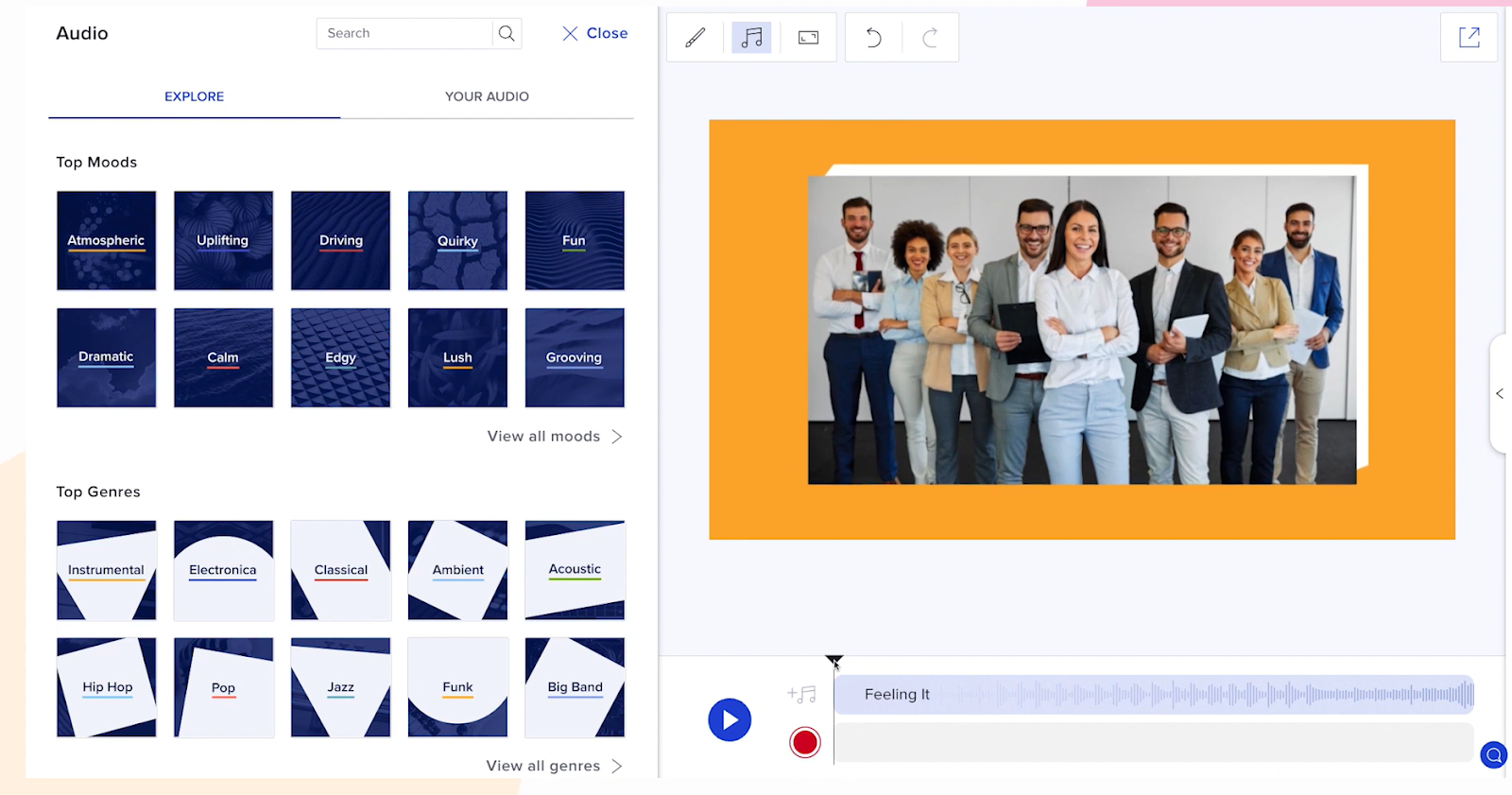Choose the Lush mood tile
1512x795 pixels.
click(457, 357)
